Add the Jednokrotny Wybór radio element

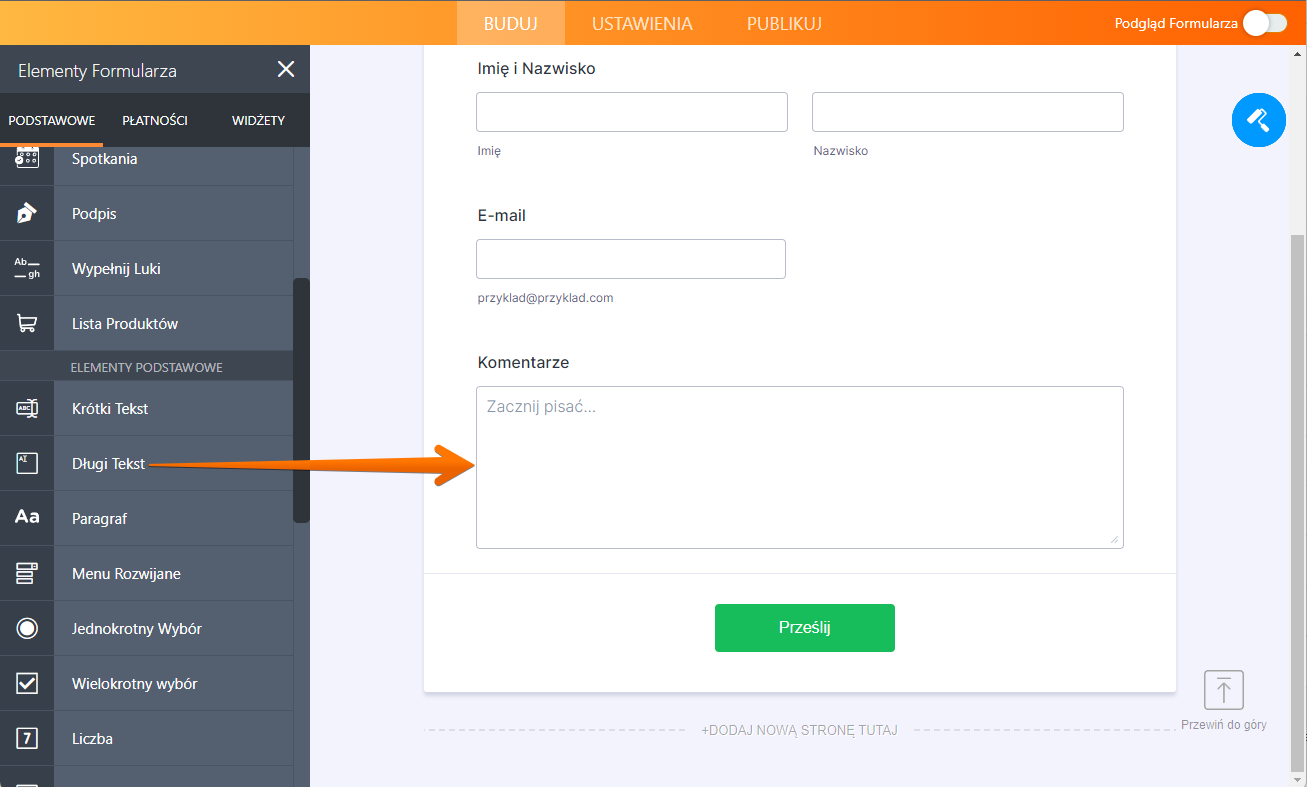(x=136, y=629)
